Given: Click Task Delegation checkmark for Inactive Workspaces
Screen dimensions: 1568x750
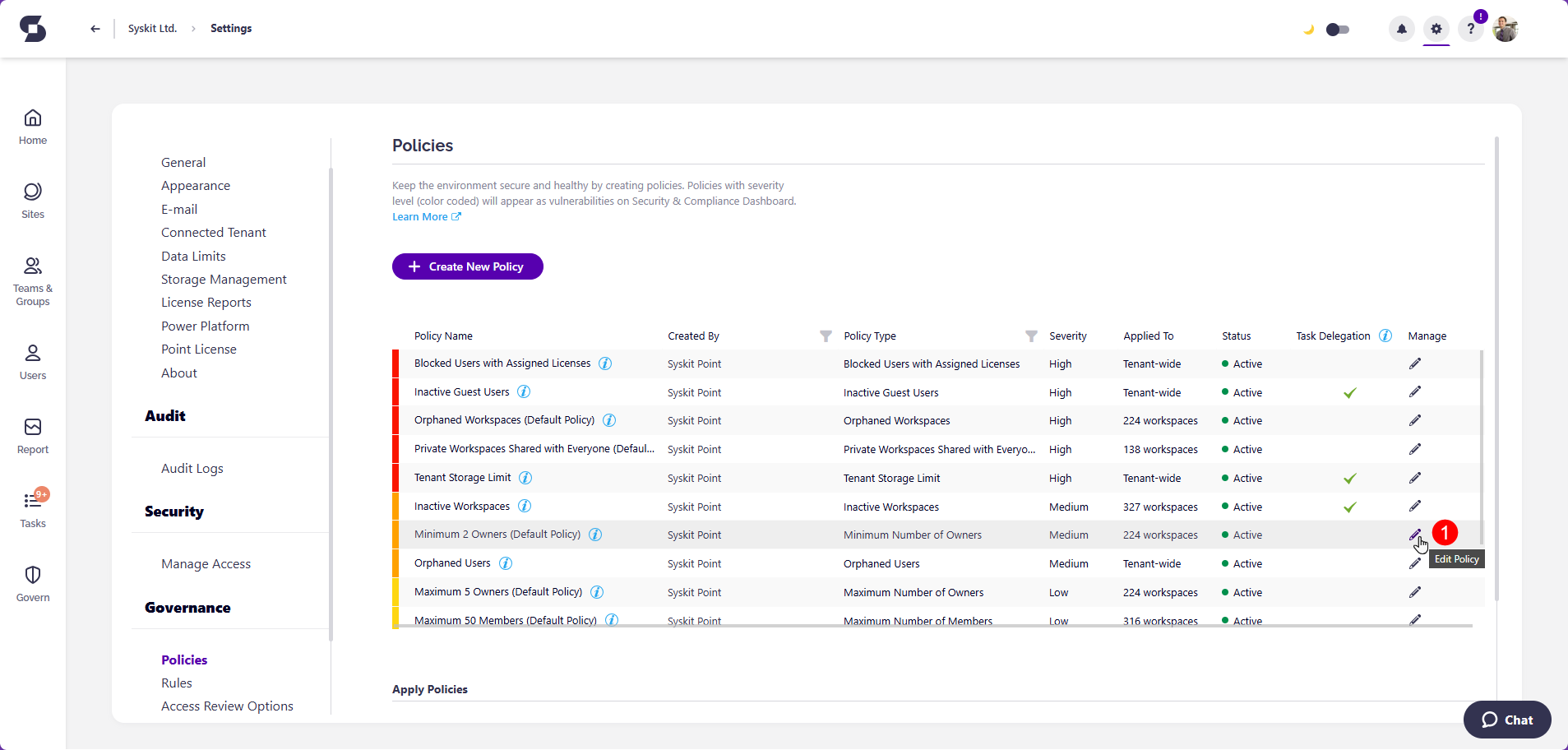Looking at the screenshot, I should click(1349, 507).
